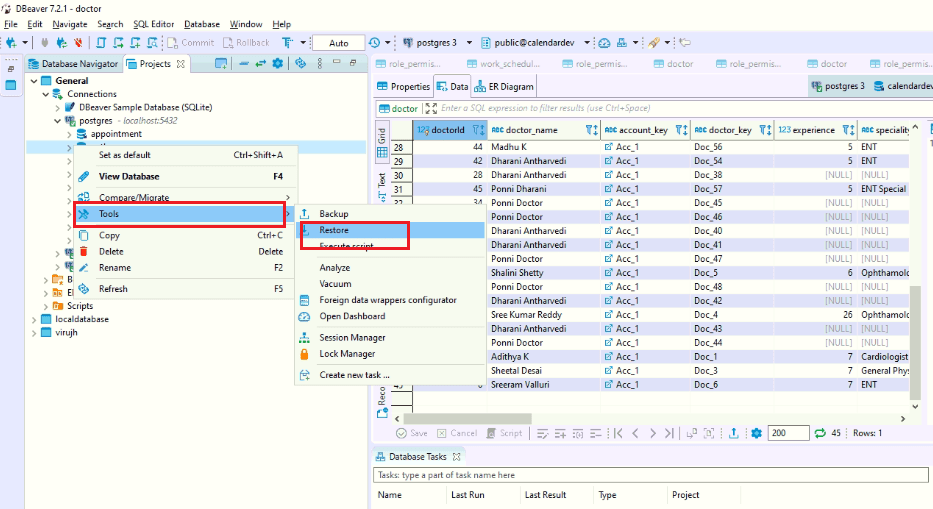Image resolution: width=933 pixels, height=509 pixels.
Task: Go to the last row arrow
Action: [669, 433]
